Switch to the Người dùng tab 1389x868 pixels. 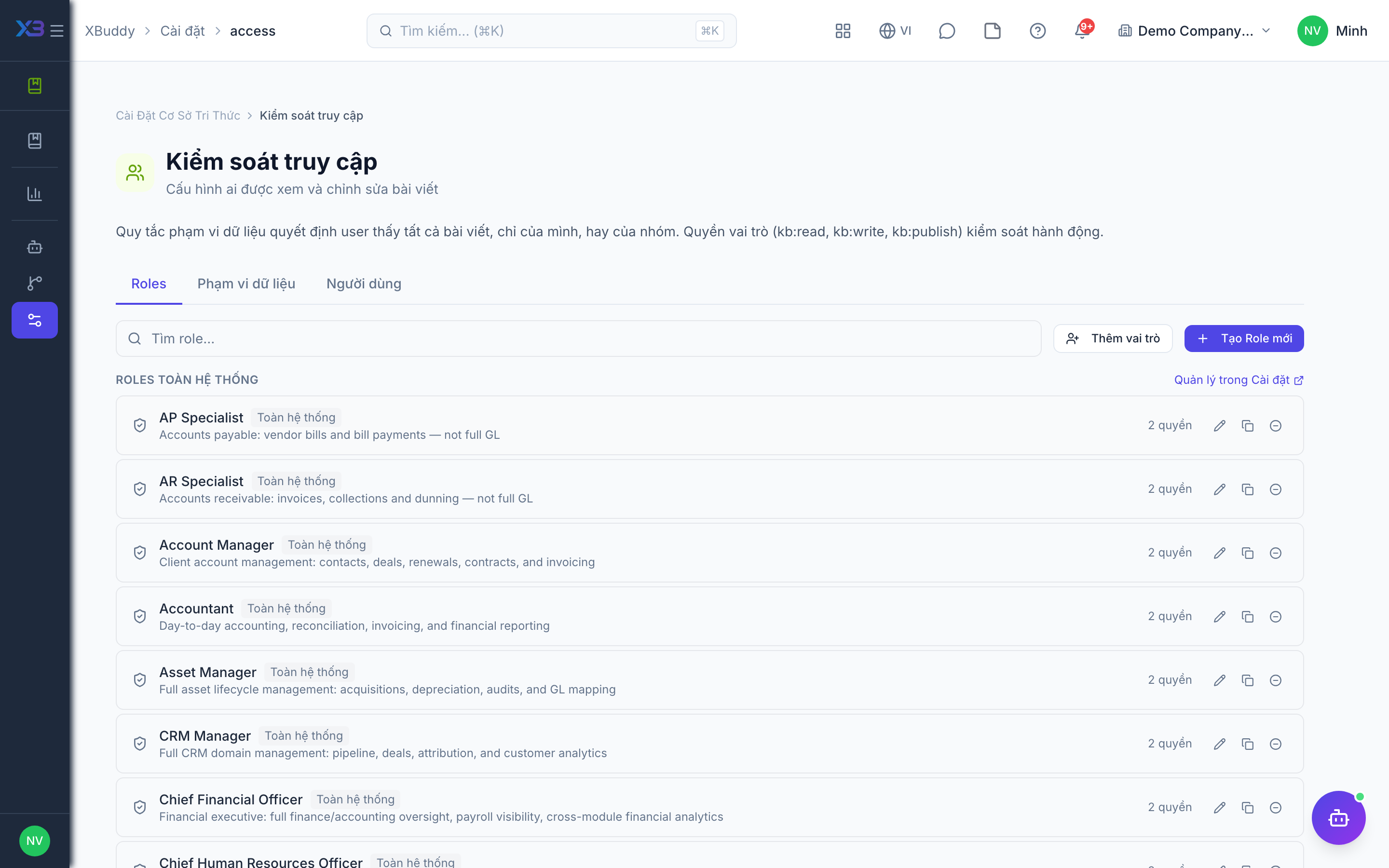pos(364,284)
